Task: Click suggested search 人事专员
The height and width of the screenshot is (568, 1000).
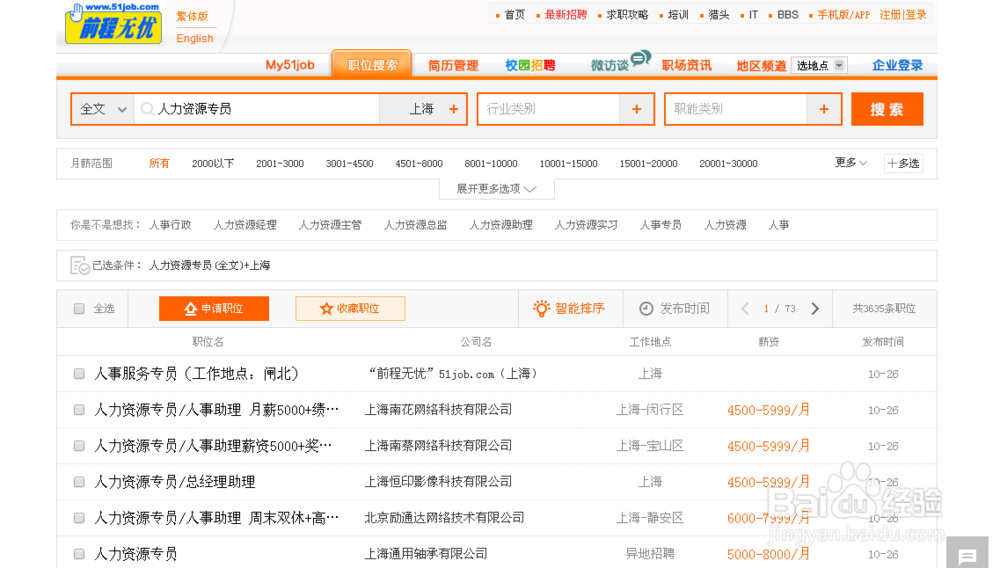Action: (661, 225)
